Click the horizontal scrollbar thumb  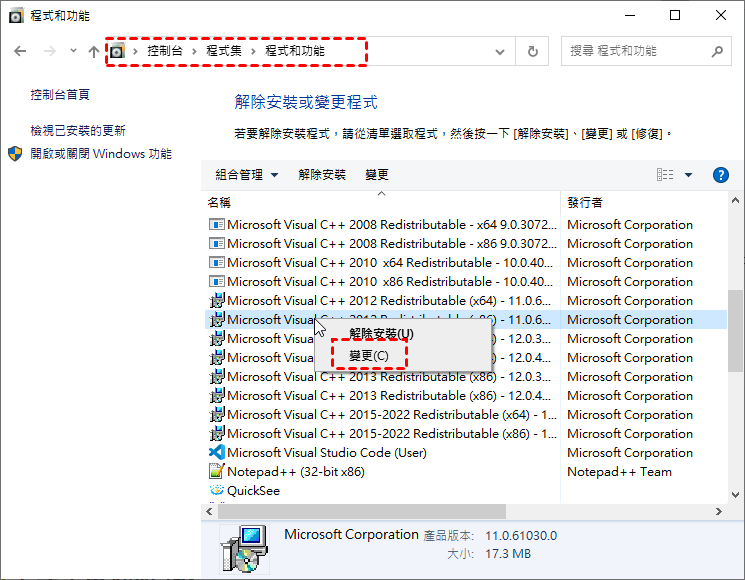362,512
